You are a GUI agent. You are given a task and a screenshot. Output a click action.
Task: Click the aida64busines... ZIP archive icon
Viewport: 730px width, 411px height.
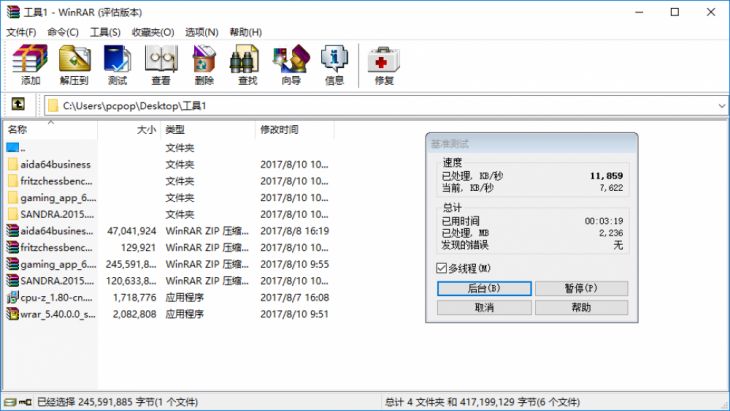point(13,231)
